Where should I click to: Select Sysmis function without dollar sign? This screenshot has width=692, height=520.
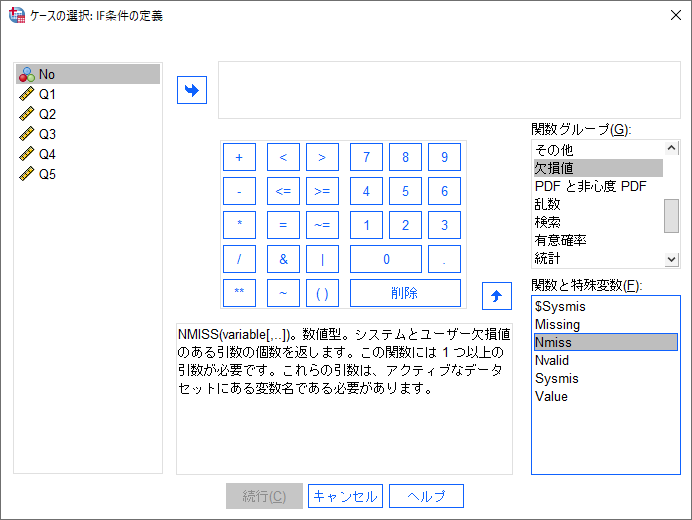pyautogui.click(x=606, y=378)
